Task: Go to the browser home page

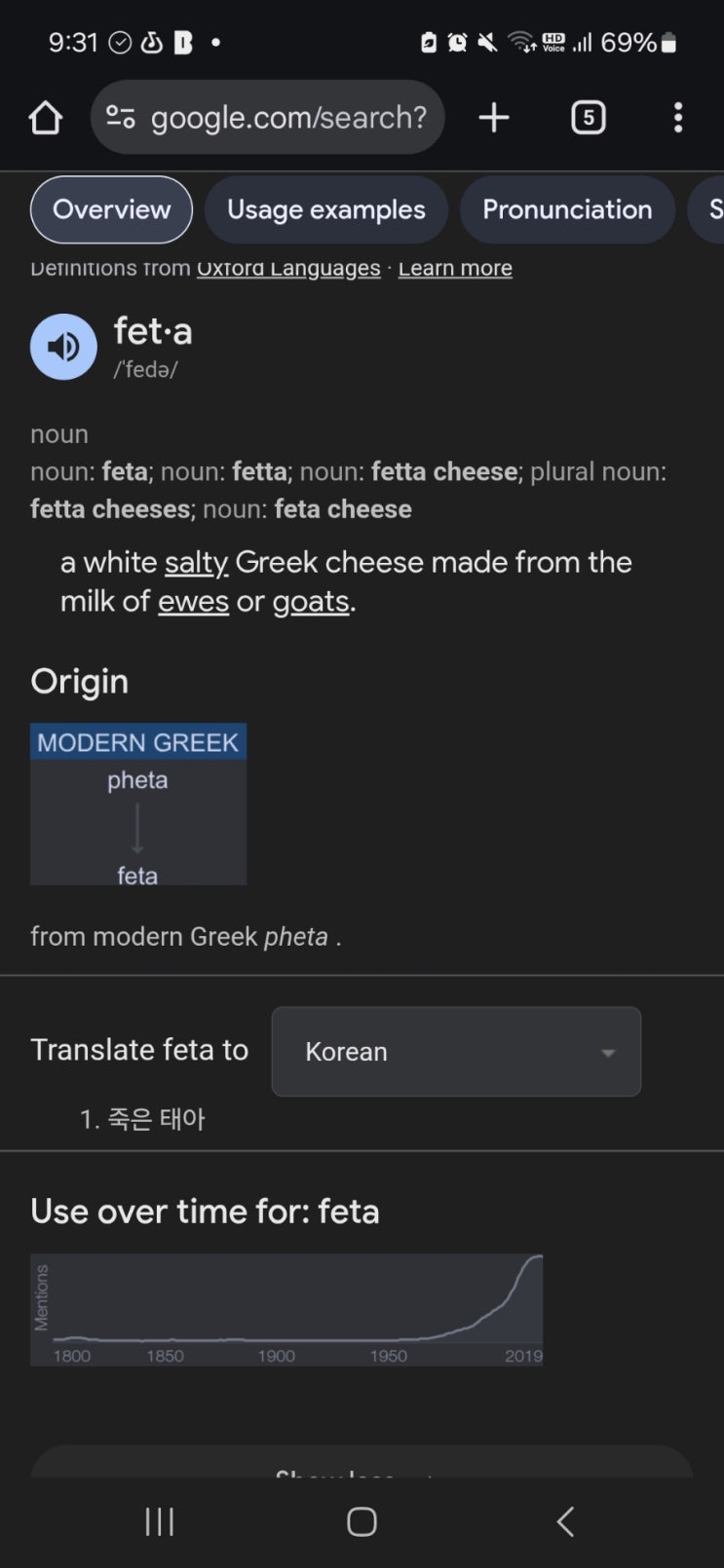Action: (45, 117)
